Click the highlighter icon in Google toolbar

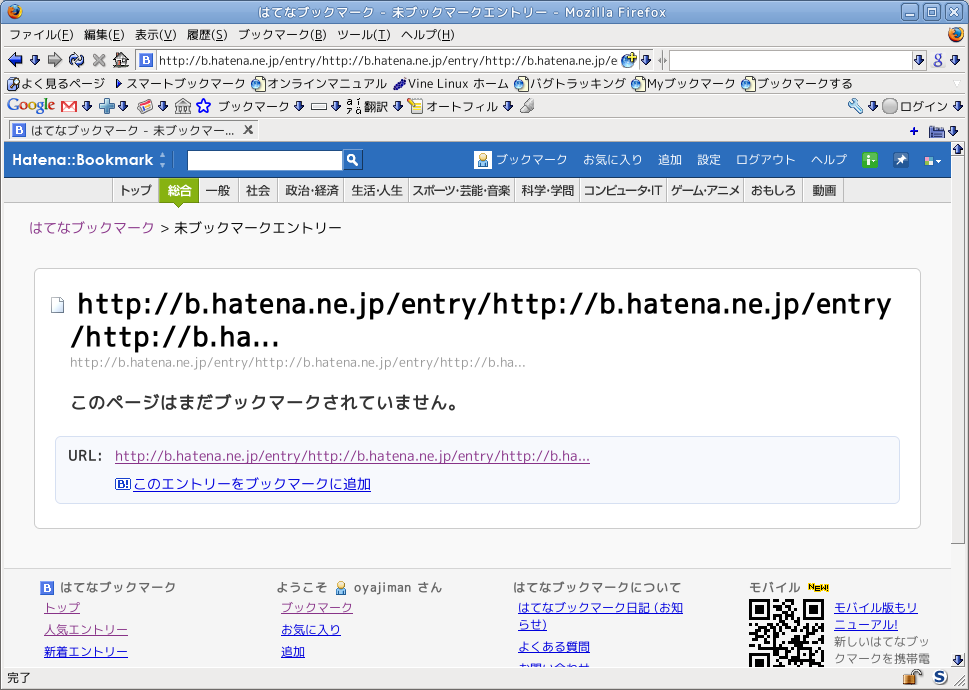(x=528, y=106)
